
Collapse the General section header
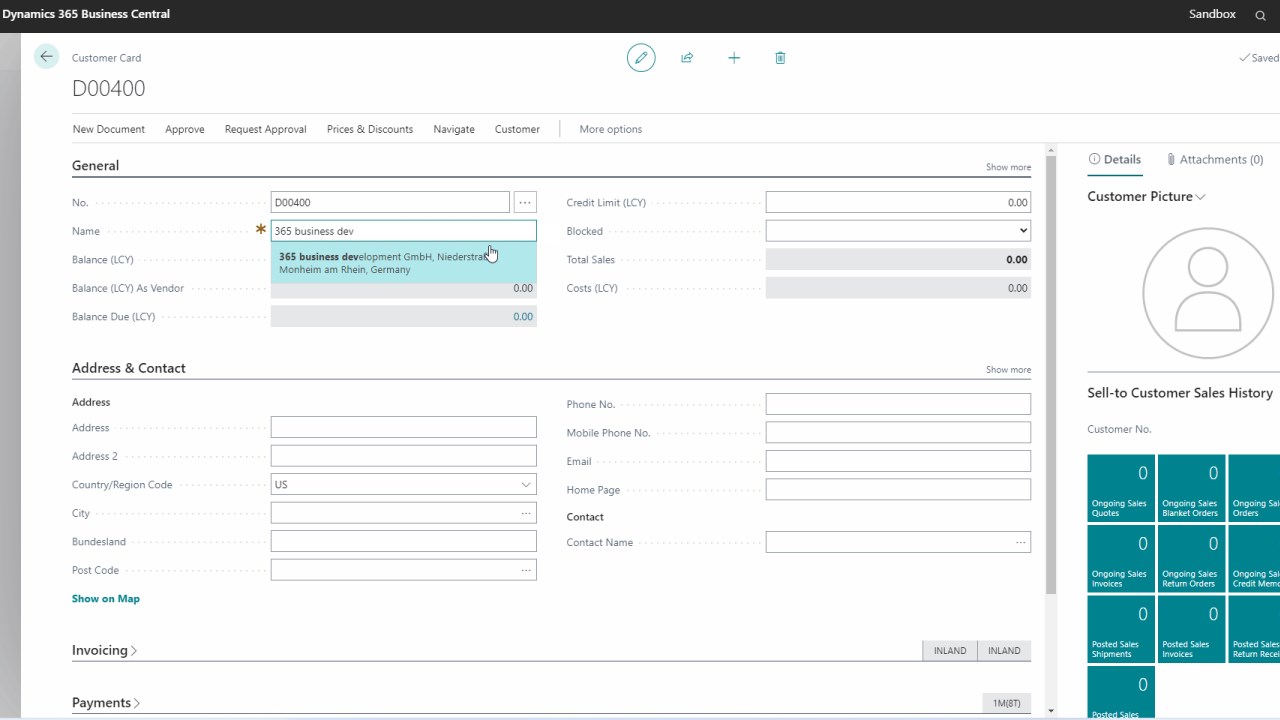pos(95,166)
